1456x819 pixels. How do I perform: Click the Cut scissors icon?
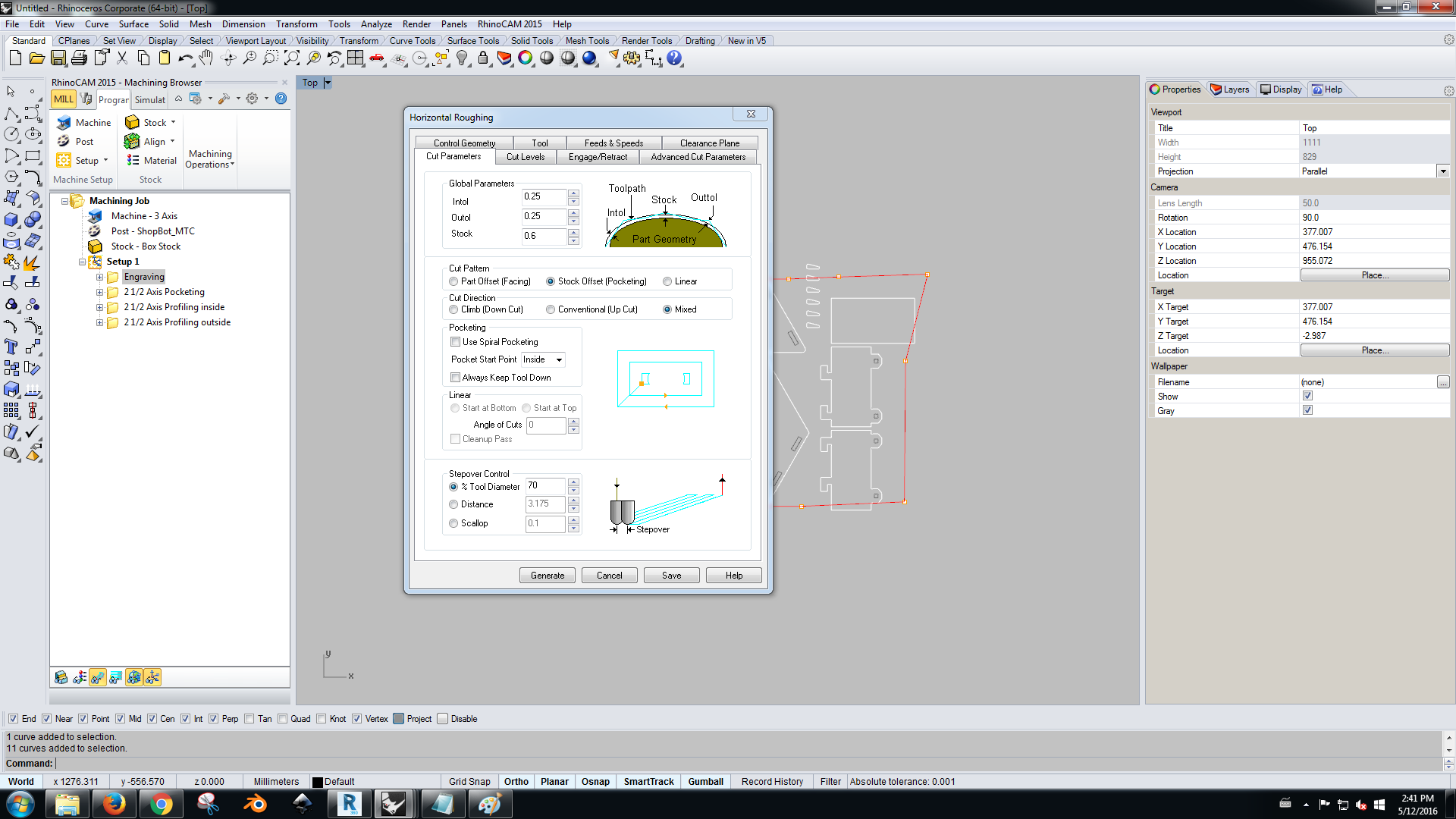pos(122,58)
